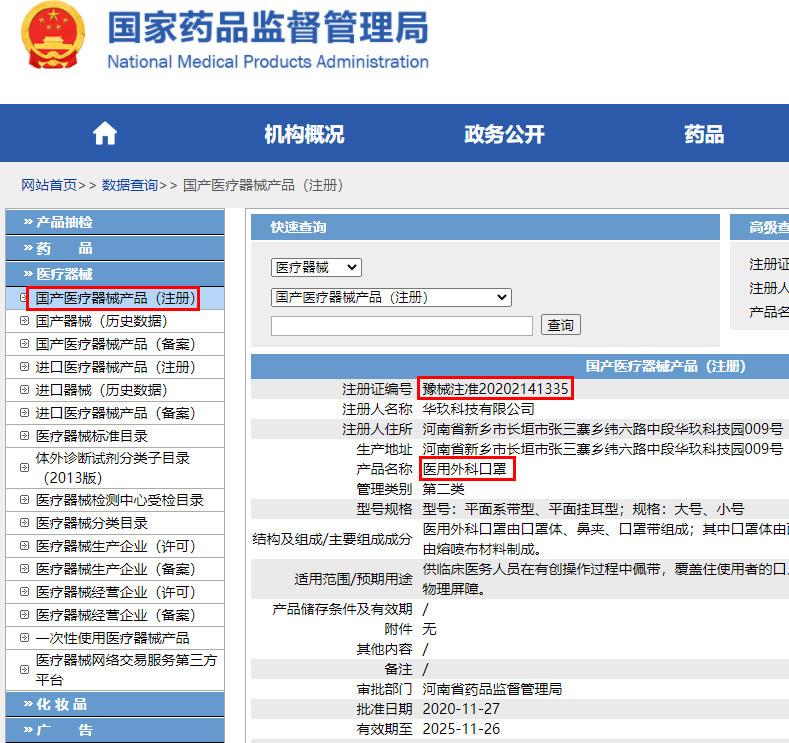
Task: Click the home icon in navigation bar
Action: pos(105,134)
